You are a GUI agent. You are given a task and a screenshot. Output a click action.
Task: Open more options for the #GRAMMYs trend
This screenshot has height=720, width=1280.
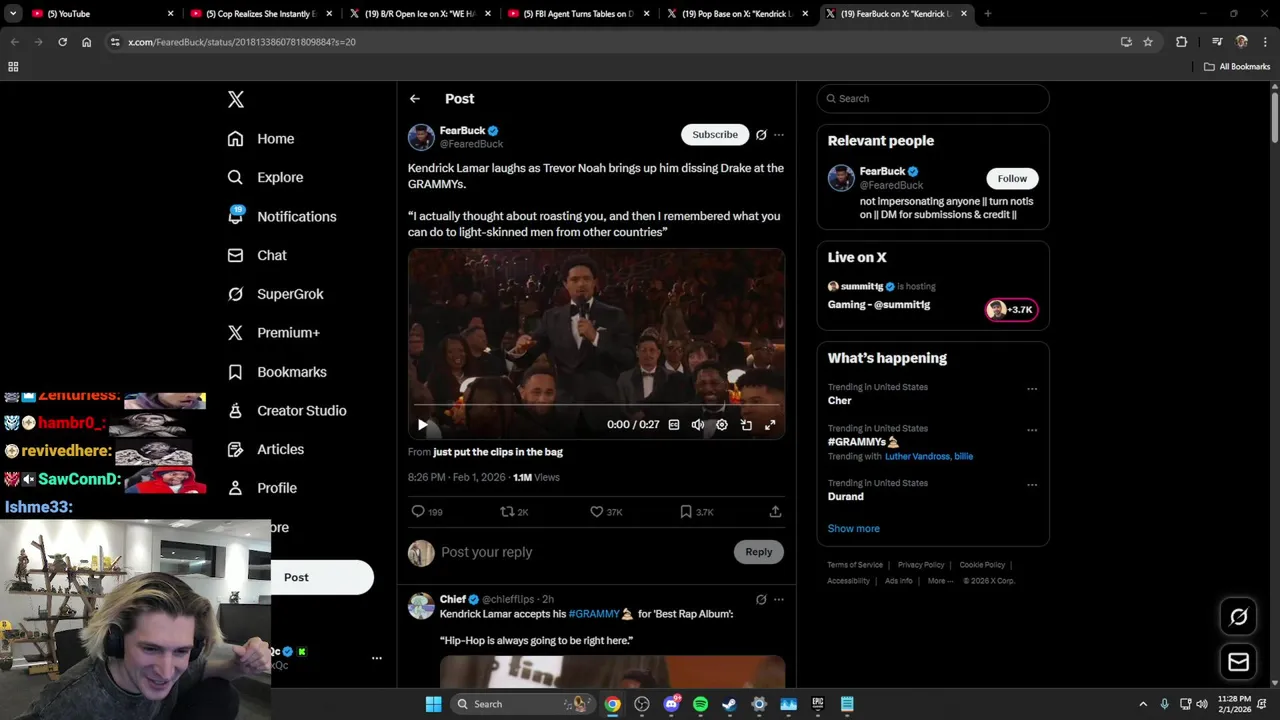[x=1032, y=431]
